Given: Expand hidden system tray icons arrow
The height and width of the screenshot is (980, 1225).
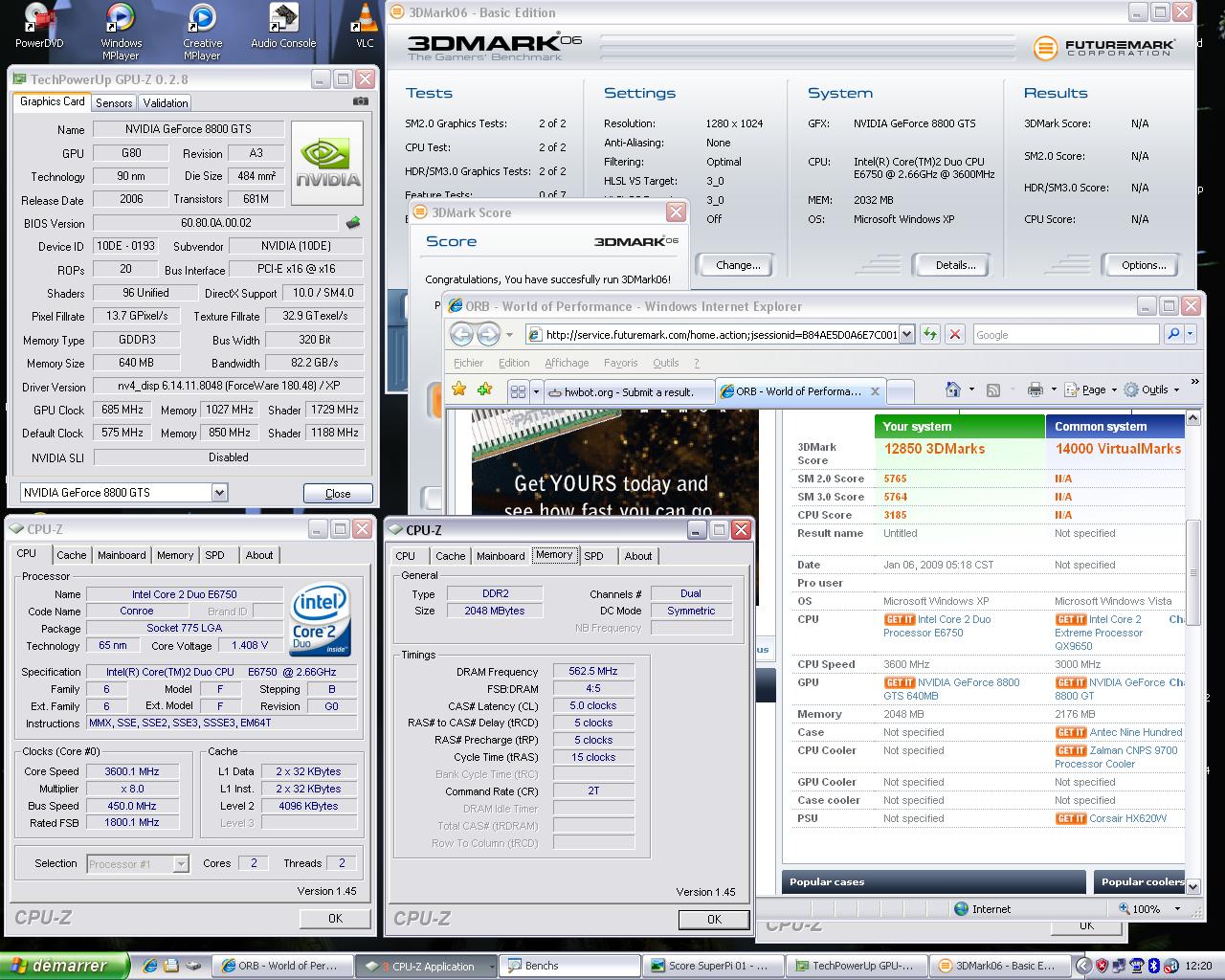Looking at the screenshot, I should 1083,966.
